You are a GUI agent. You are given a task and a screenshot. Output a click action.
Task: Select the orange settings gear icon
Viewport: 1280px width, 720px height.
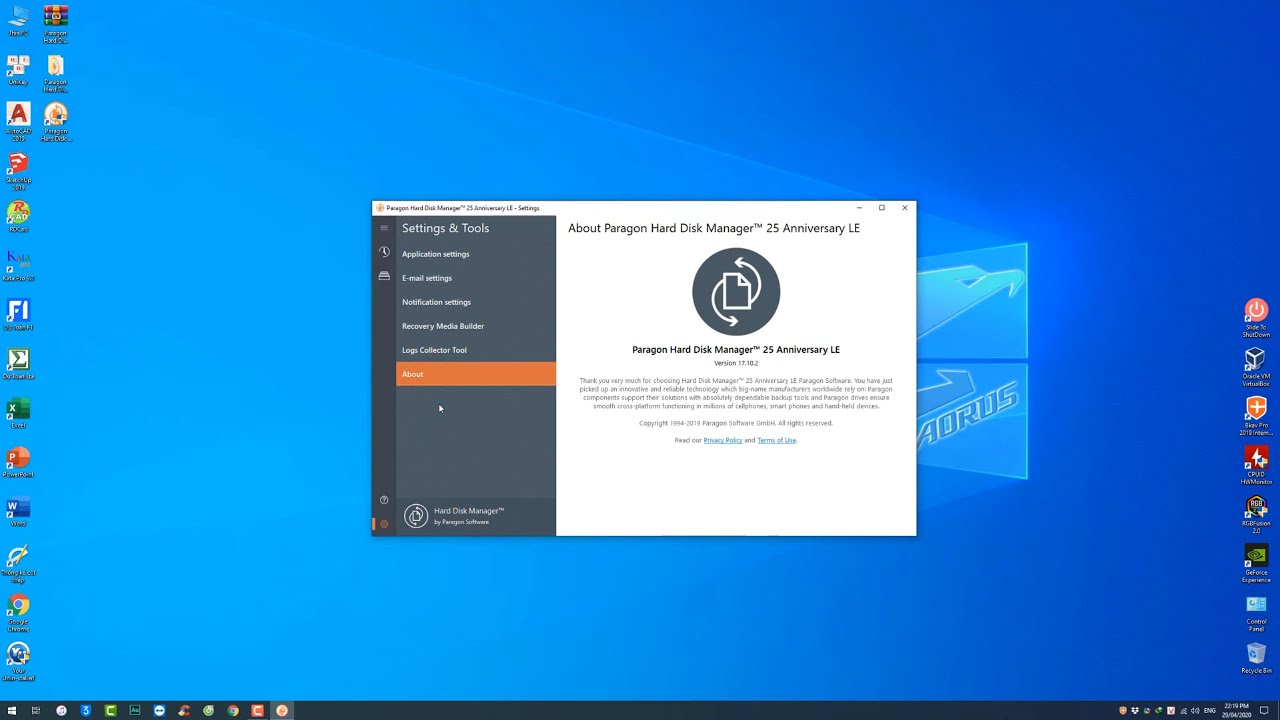click(384, 524)
